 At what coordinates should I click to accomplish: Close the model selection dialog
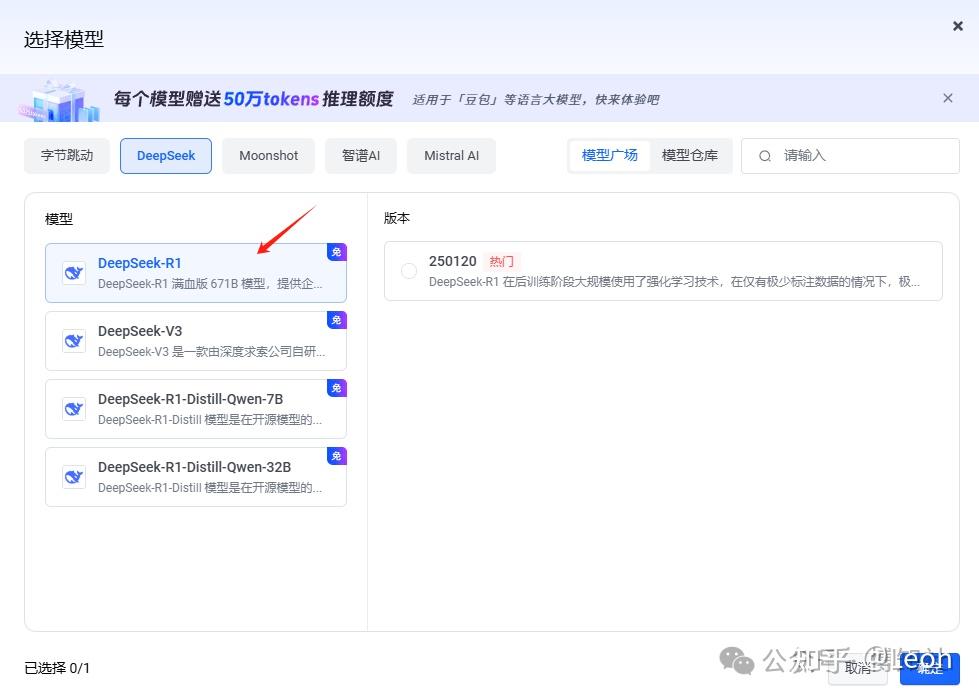(957, 26)
